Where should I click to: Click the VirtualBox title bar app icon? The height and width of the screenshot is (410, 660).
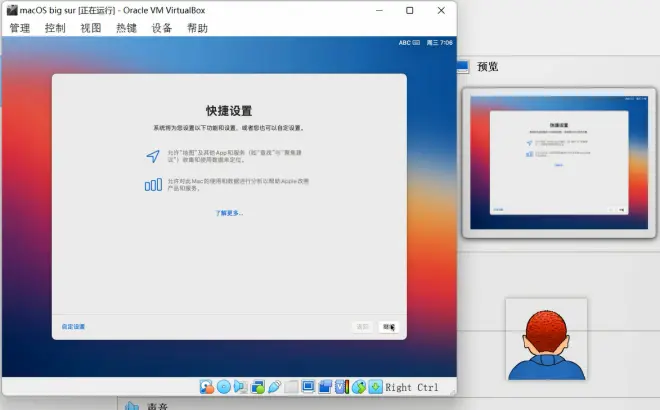(12, 10)
